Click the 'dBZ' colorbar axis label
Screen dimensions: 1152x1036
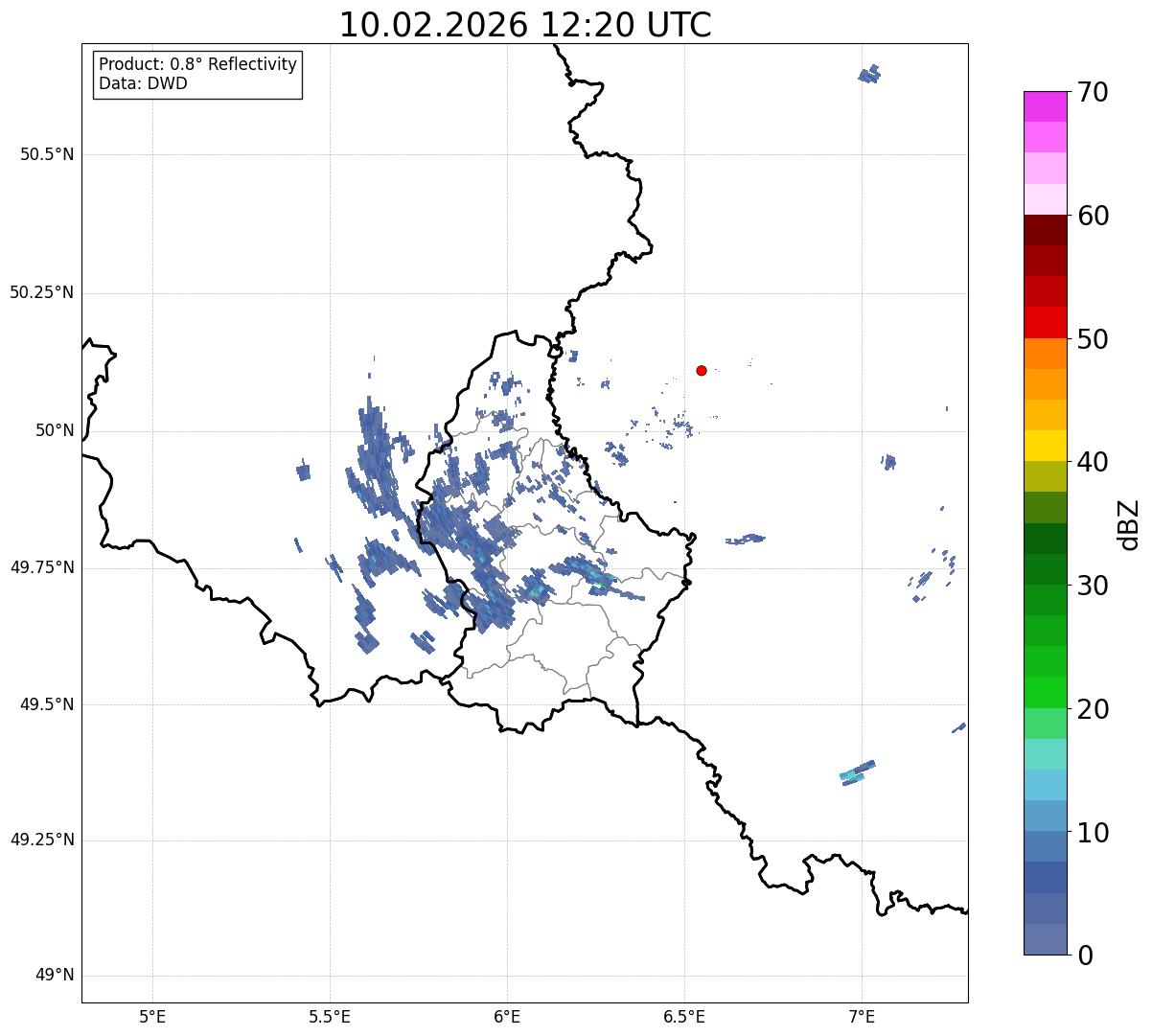click(x=1129, y=524)
